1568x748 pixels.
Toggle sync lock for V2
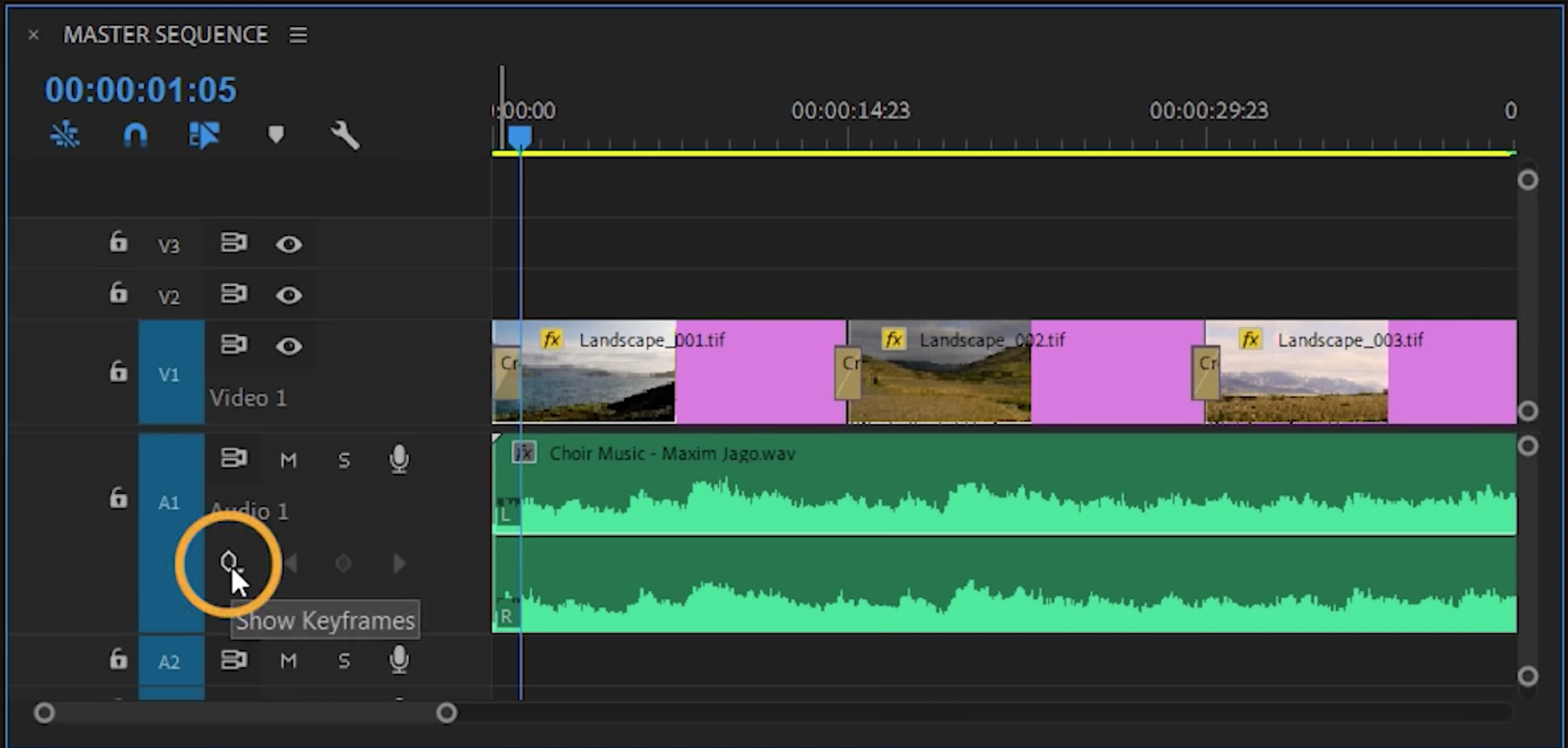[234, 294]
